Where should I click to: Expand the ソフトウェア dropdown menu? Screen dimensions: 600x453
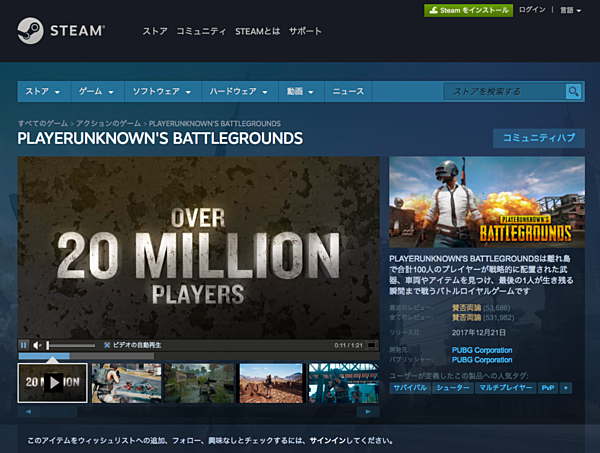(x=162, y=91)
